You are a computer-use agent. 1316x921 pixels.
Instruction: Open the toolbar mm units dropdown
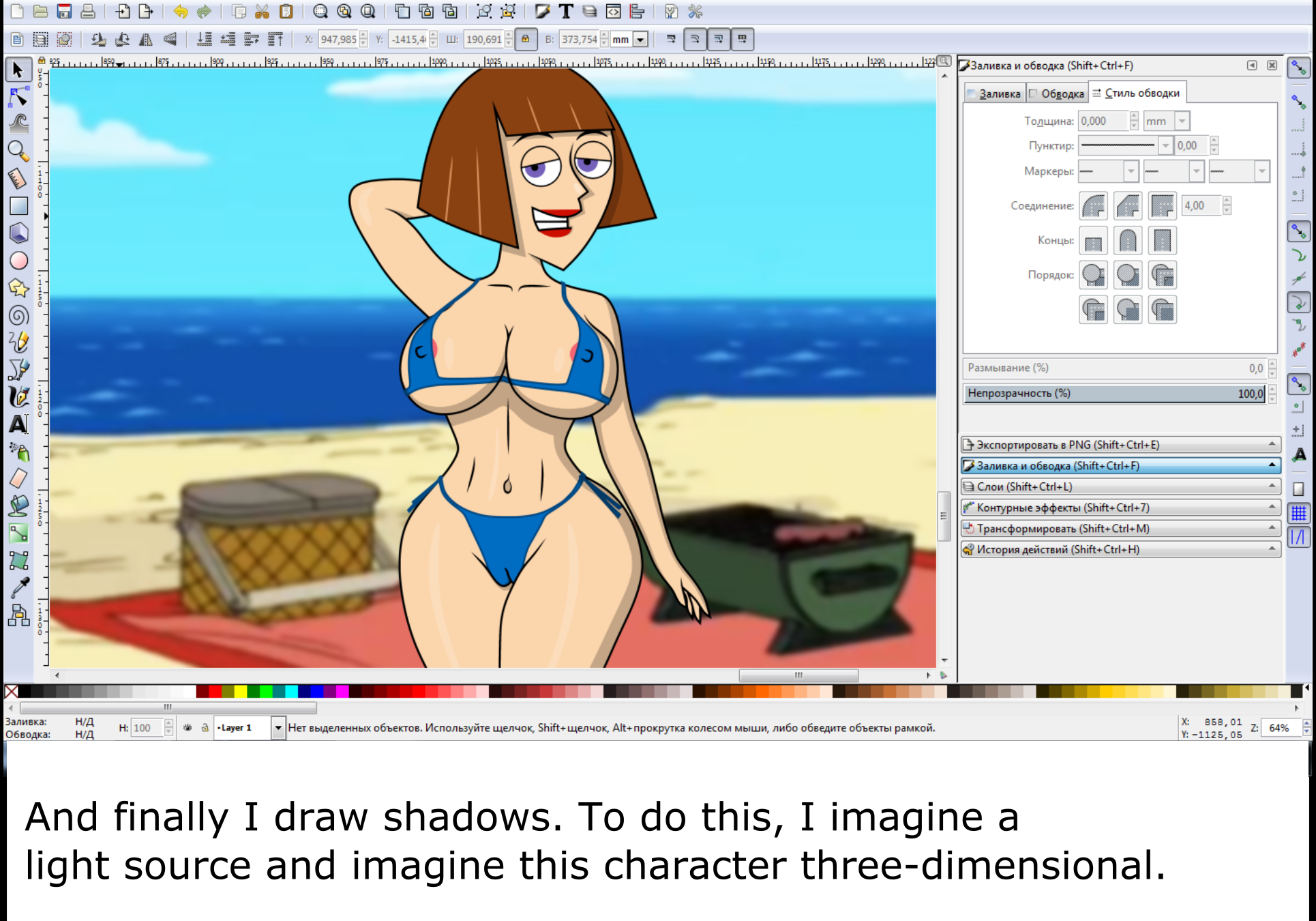[640, 40]
